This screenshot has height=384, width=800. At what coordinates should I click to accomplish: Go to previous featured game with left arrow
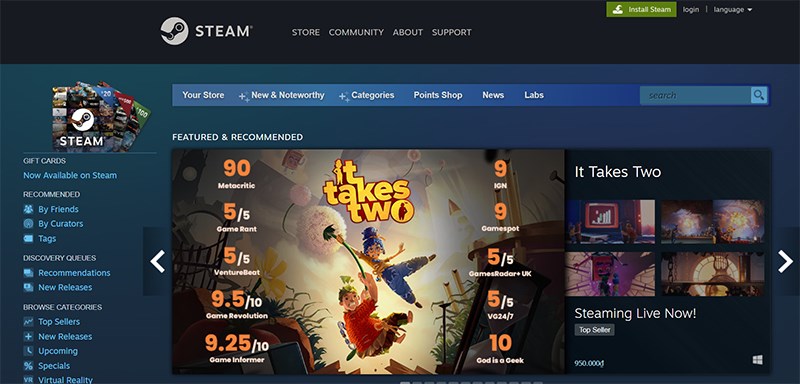(157, 261)
